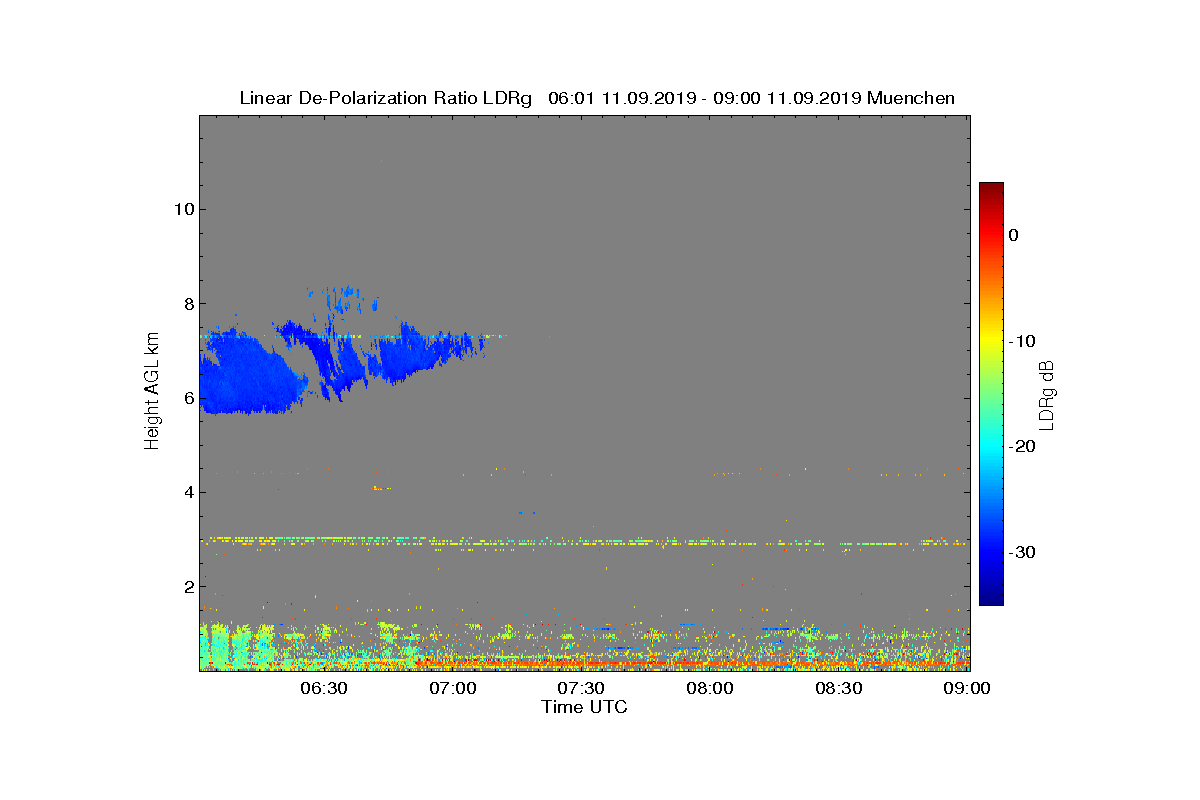Image resolution: width=1200 pixels, height=800 pixels.
Task: Click the colorbar label '-20'
Action: (1021, 446)
